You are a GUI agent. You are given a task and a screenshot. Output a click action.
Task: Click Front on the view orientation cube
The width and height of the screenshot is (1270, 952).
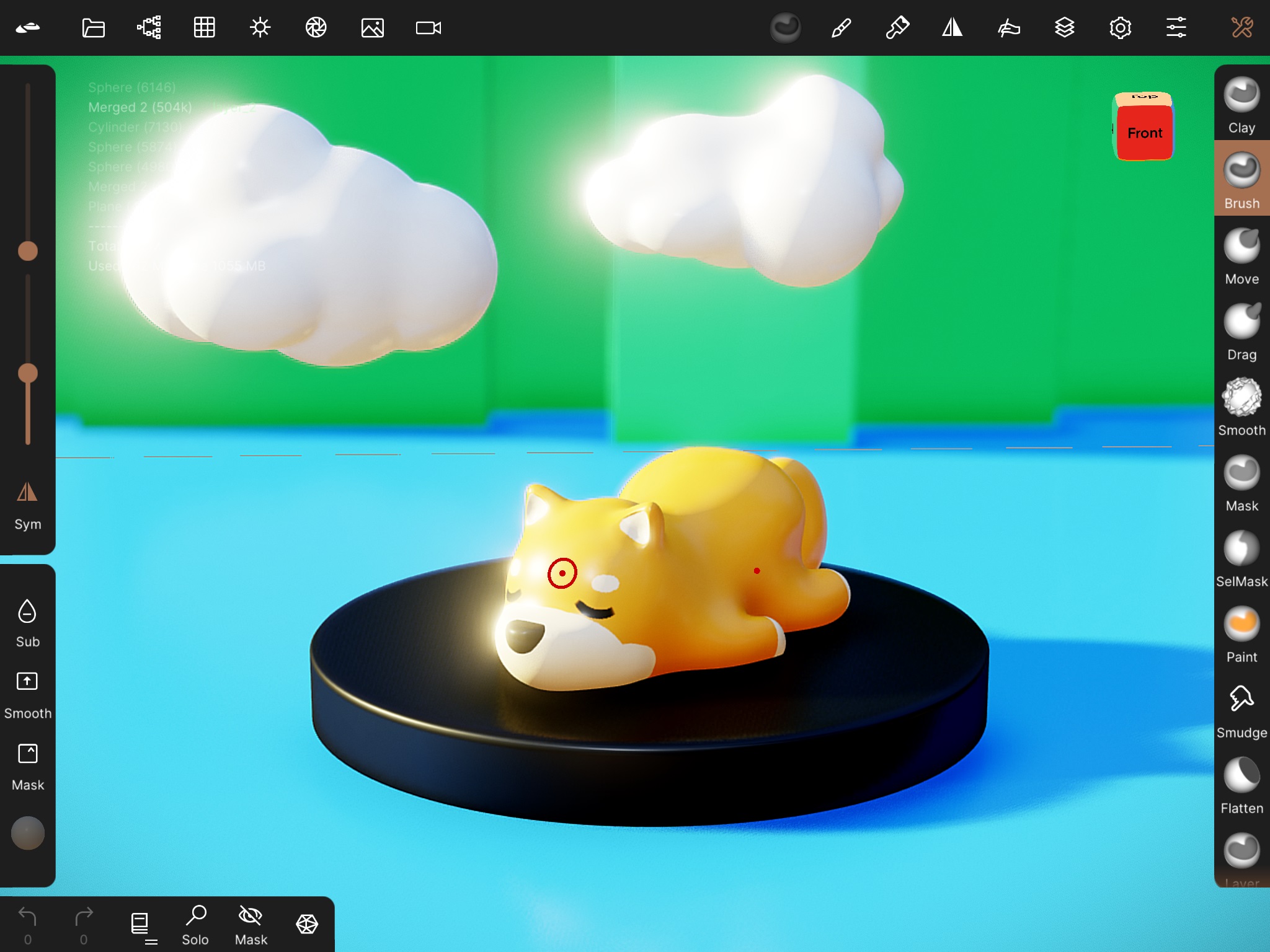(x=1144, y=133)
